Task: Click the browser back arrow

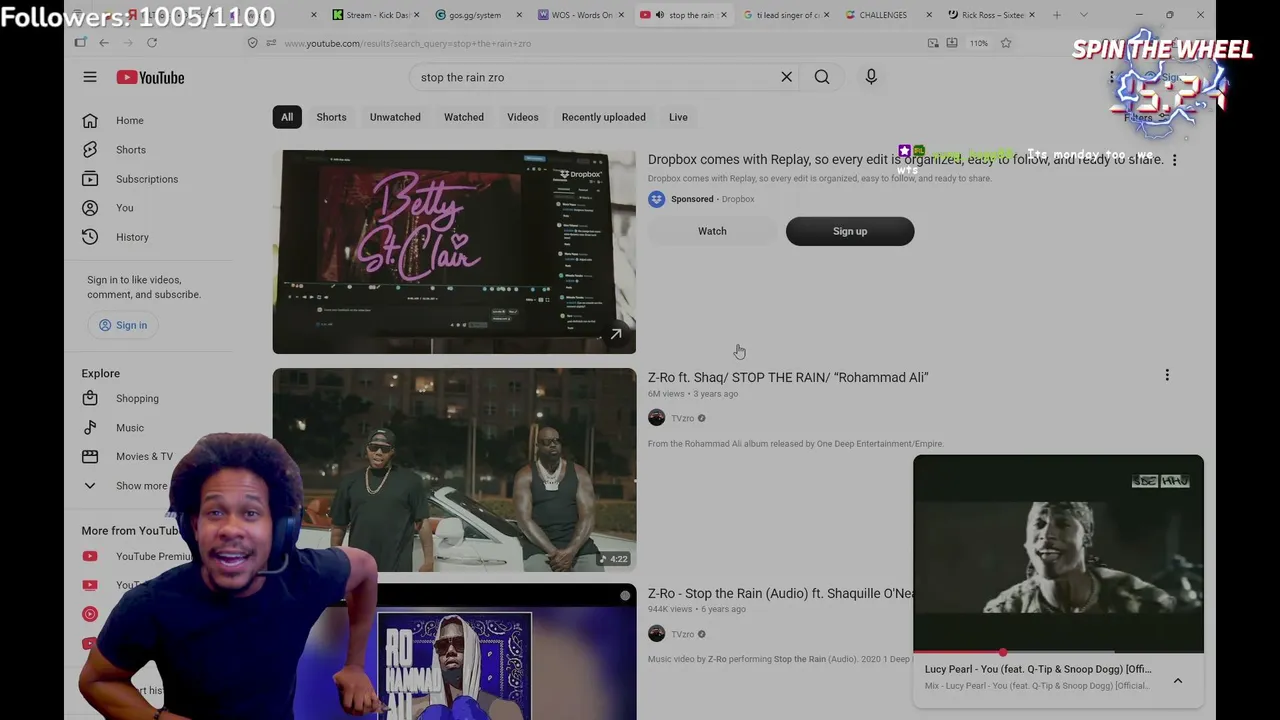Action: (x=104, y=43)
